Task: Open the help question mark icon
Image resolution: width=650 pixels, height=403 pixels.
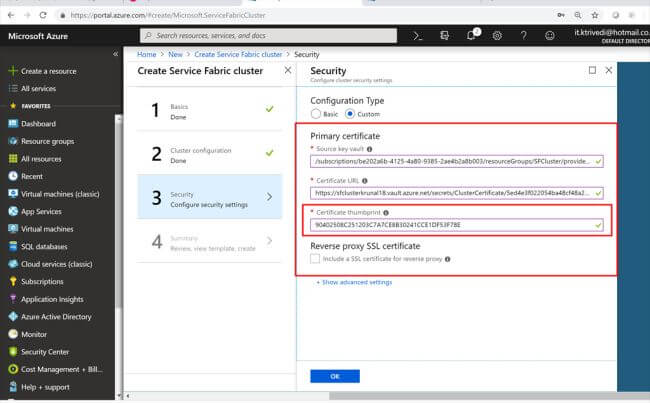Action: [x=524, y=36]
